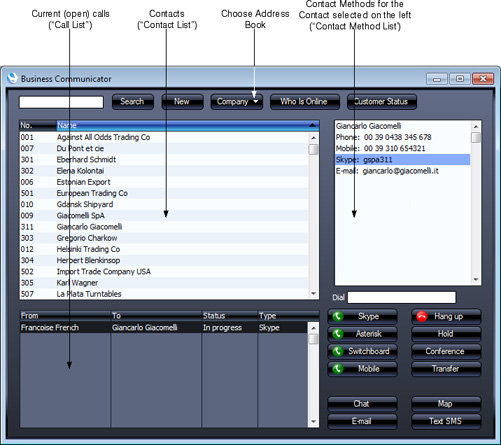This screenshot has width=501, height=445.
Task: Select the Giancarlo Giacomelli contact row
Action: click(164, 227)
